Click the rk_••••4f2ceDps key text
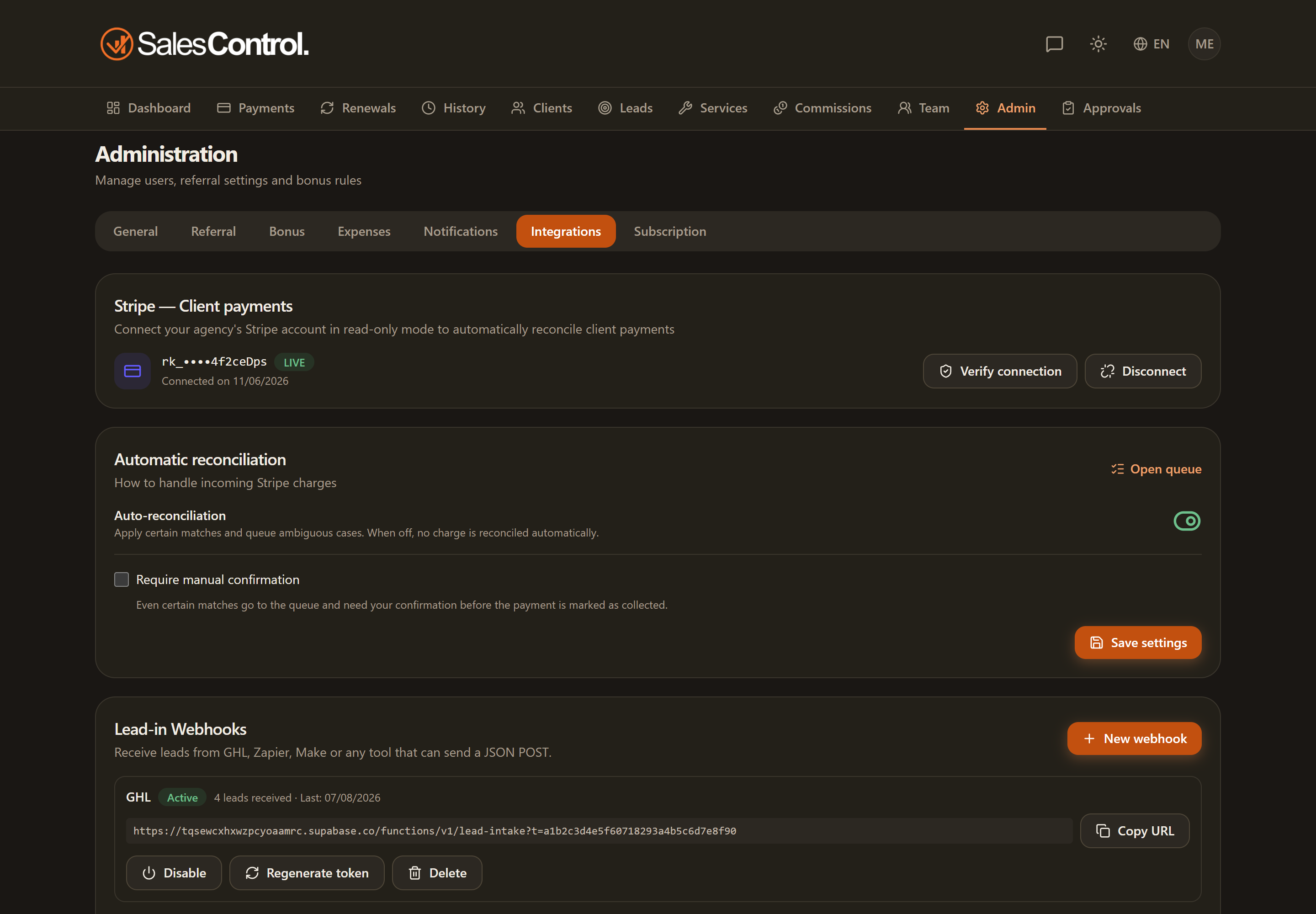This screenshot has height=914, width=1316. [213, 362]
